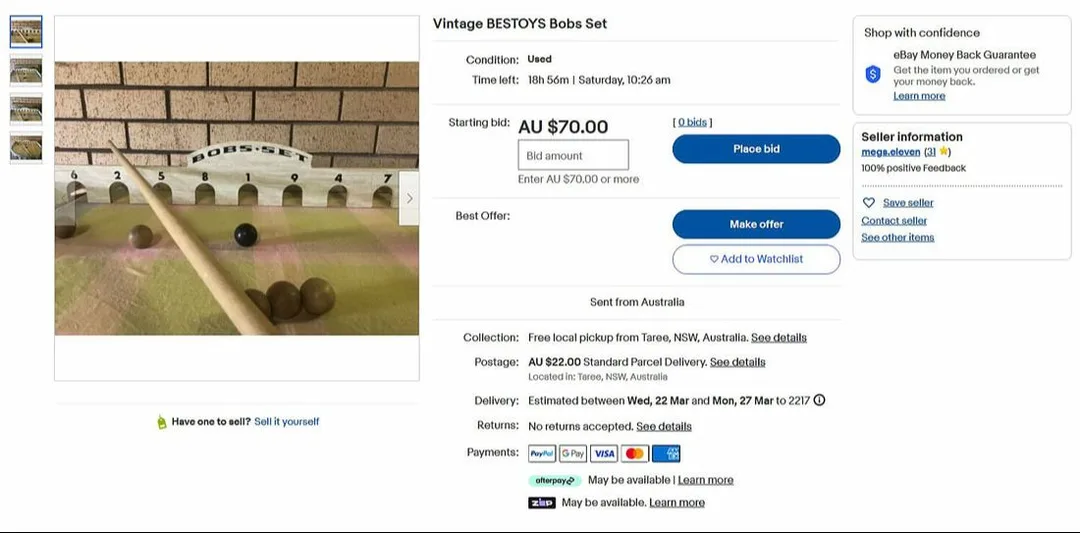Click the Visa card icon

(x=604, y=453)
